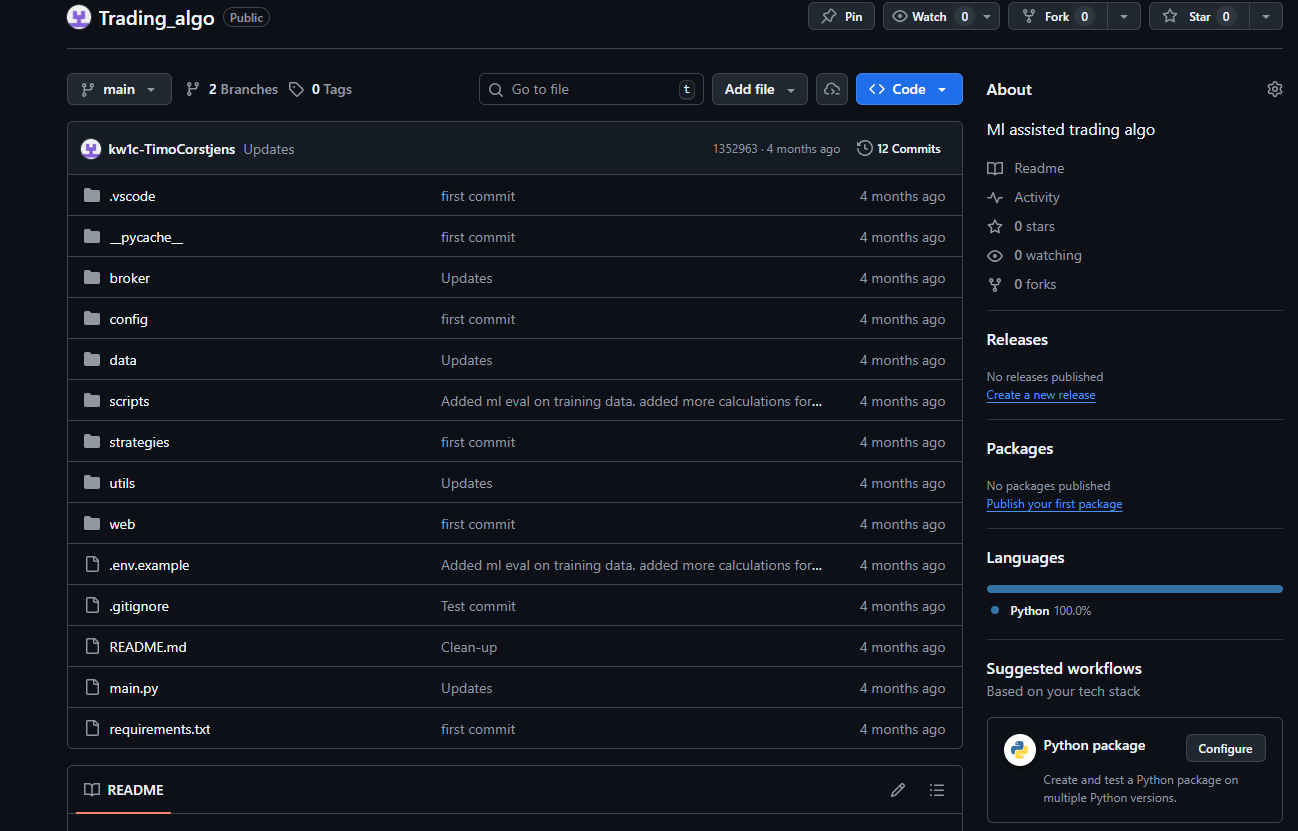Screen dimensions: 1298x831
Task: Expand the Add file dropdown
Action: (759, 89)
